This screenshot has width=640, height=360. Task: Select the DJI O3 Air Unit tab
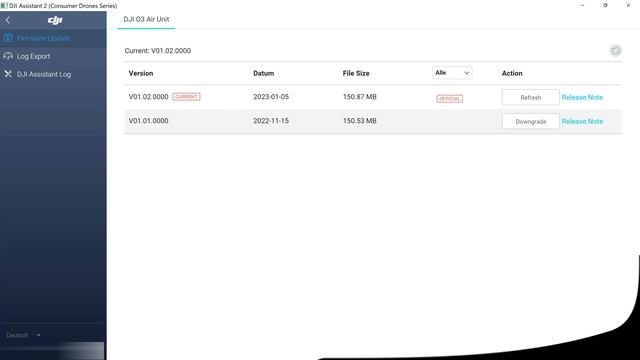[x=146, y=19]
